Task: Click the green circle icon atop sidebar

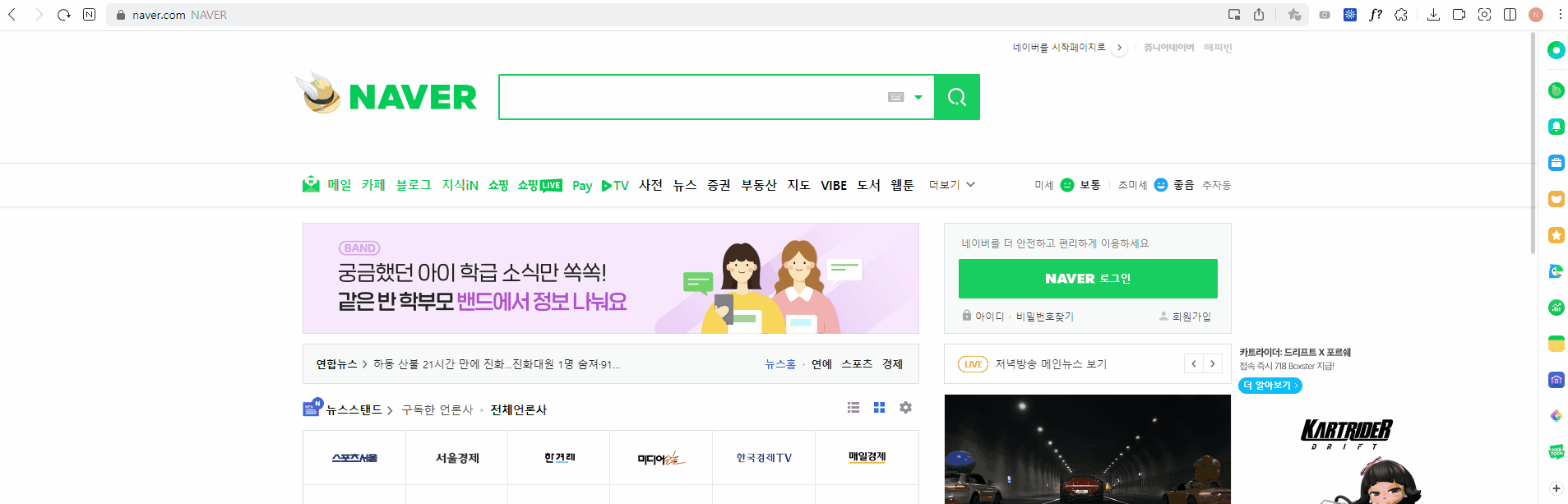Action: [x=1556, y=50]
